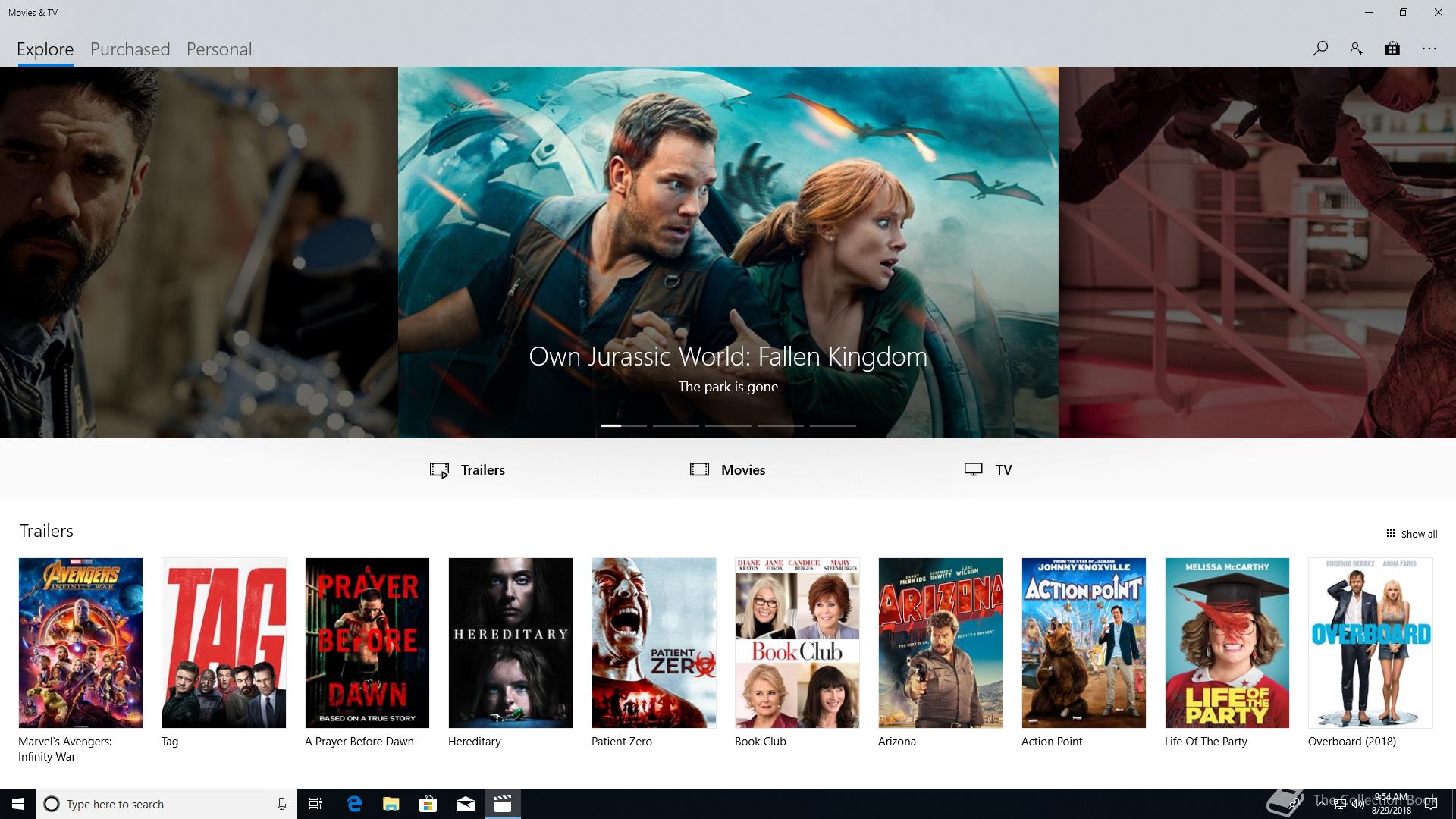Image resolution: width=1456 pixels, height=819 pixels.
Task: Switch to the Explore tab
Action: coord(45,49)
